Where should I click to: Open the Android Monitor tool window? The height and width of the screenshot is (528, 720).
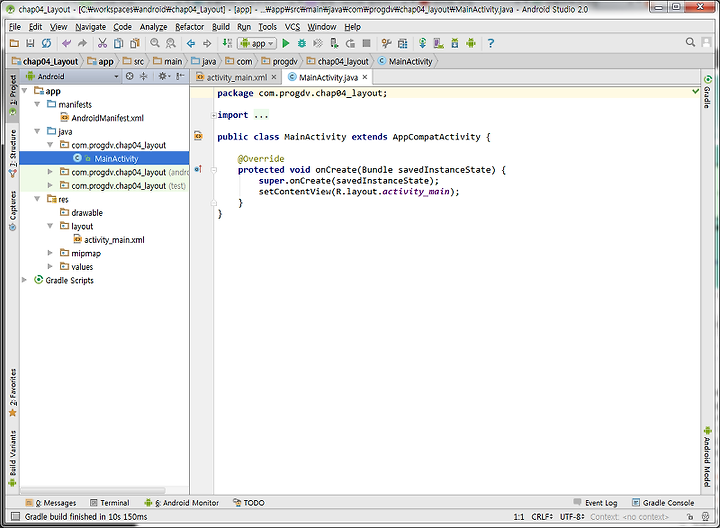(x=181, y=503)
